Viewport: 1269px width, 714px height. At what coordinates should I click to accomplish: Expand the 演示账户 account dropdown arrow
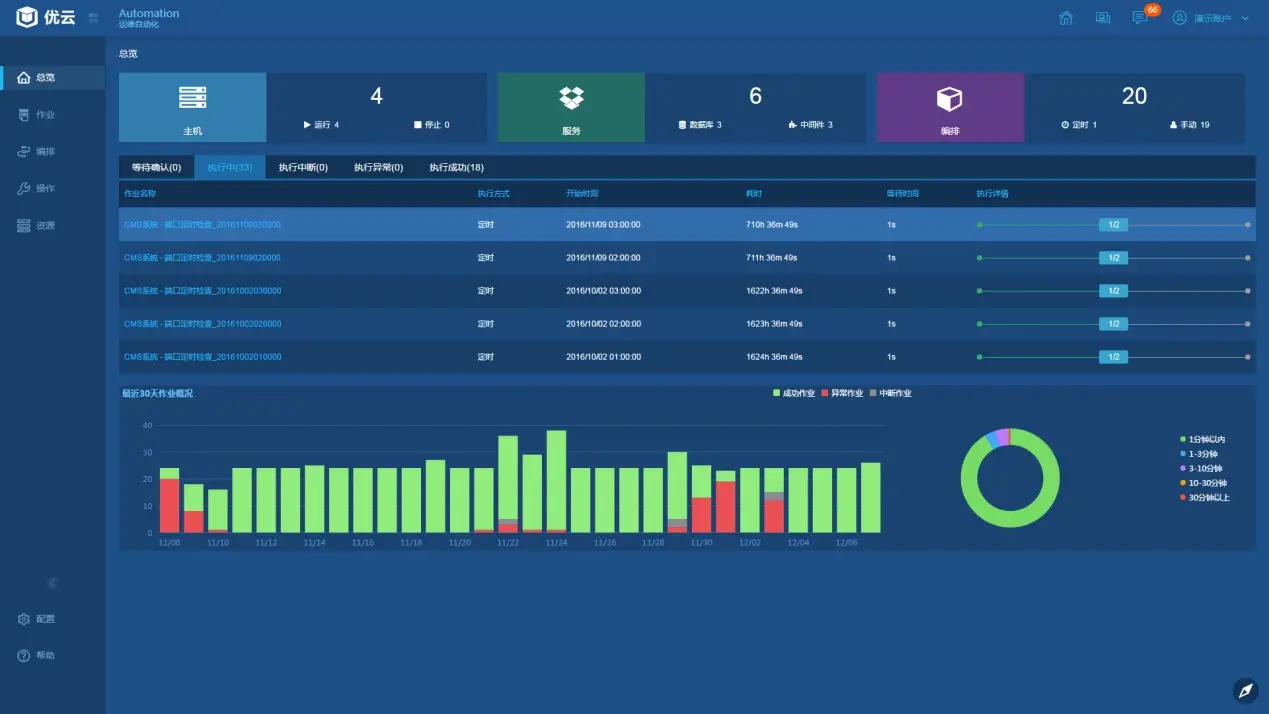click(x=1245, y=18)
